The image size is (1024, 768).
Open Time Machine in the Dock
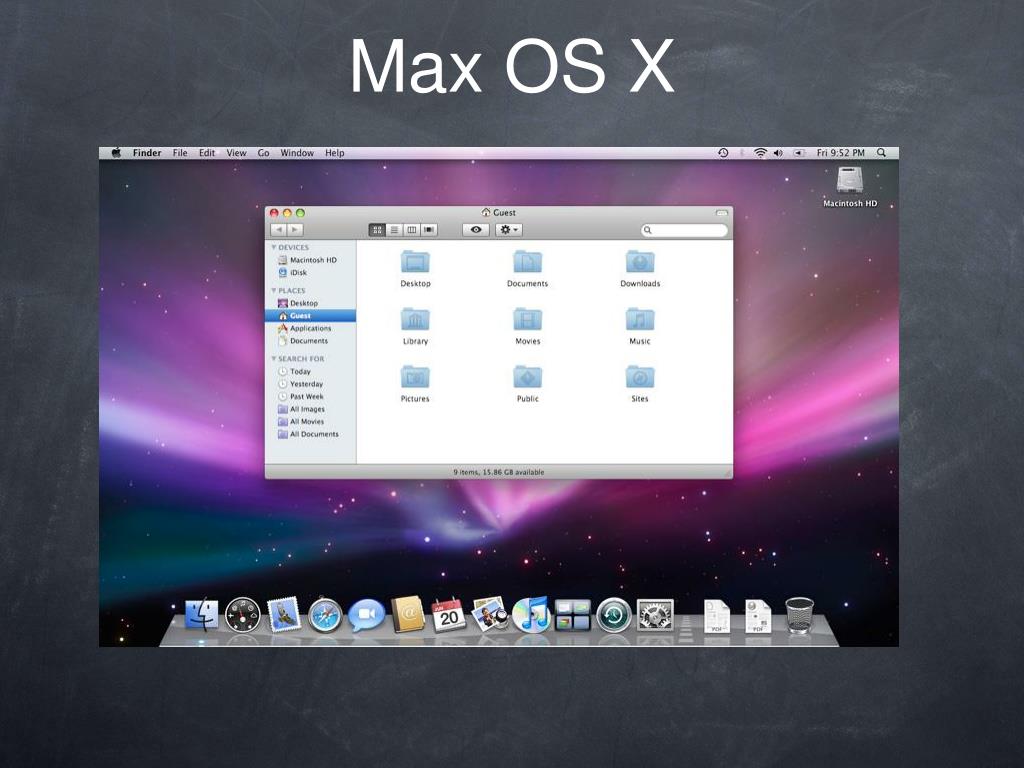[x=614, y=615]
